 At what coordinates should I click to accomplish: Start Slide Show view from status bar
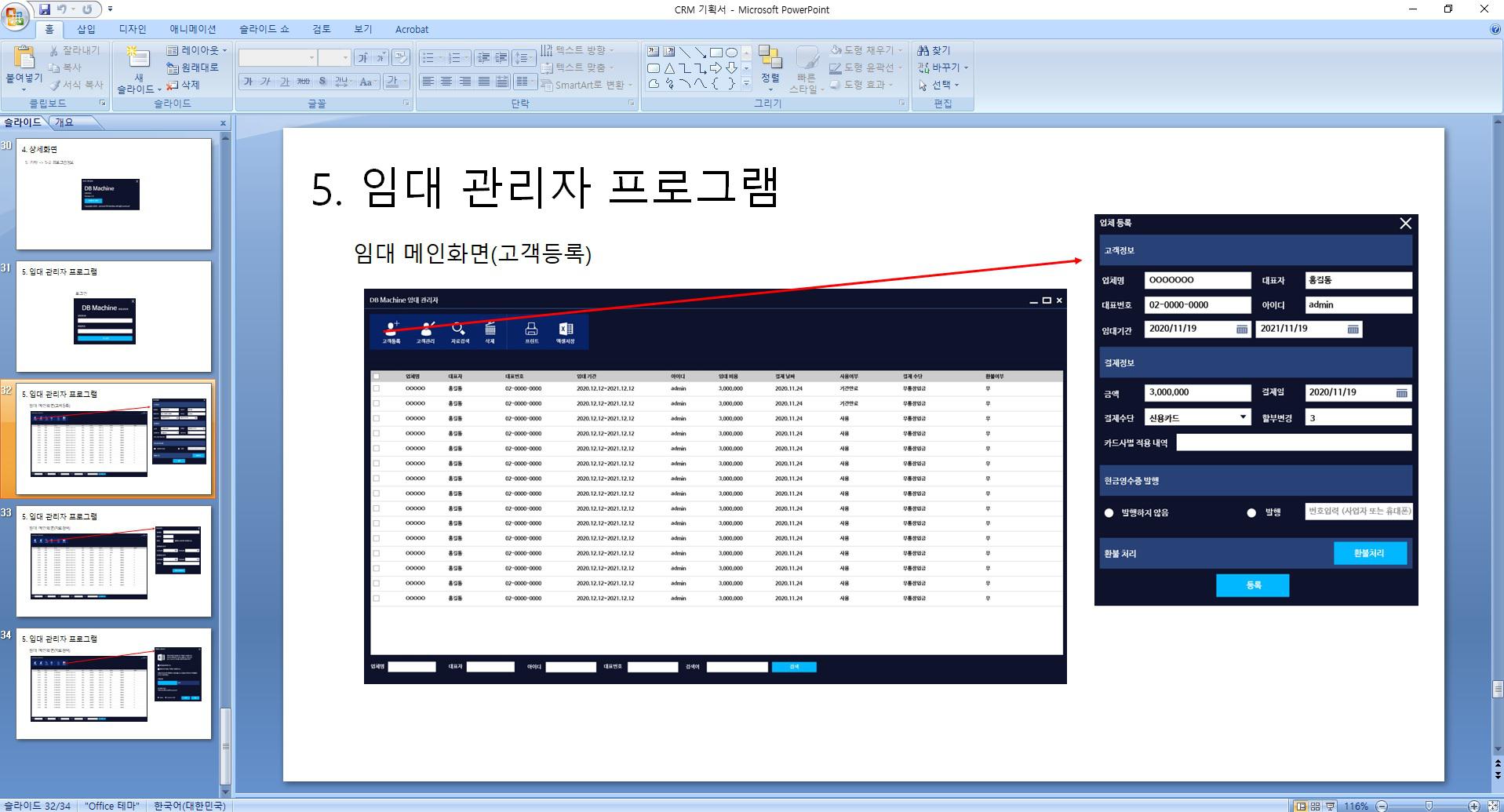pos(1330,806)
